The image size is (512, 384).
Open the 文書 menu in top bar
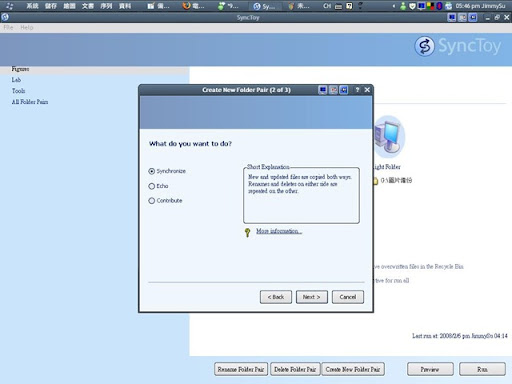(88, 6)
